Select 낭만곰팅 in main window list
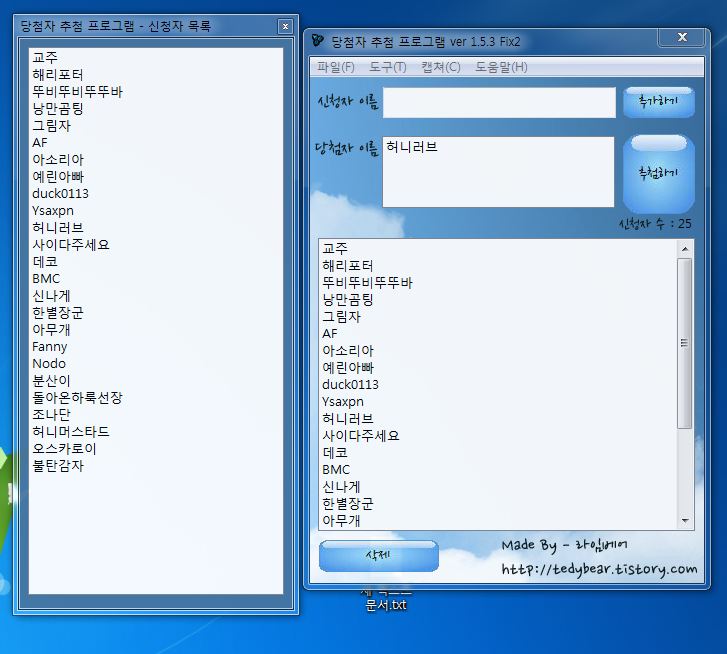The image size is (727, 654). coord(348,299)
